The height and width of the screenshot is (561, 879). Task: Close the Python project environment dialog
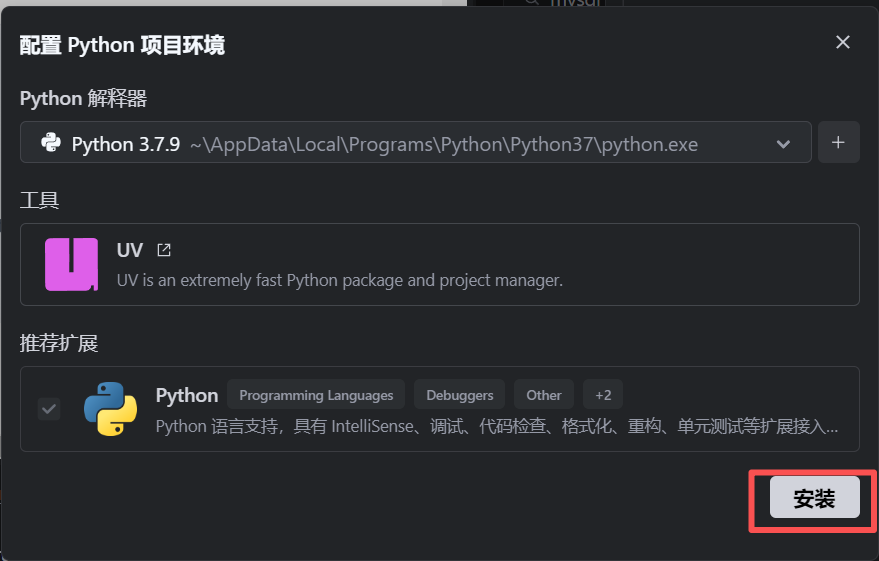pyautogui.click(x=843, y=42)
